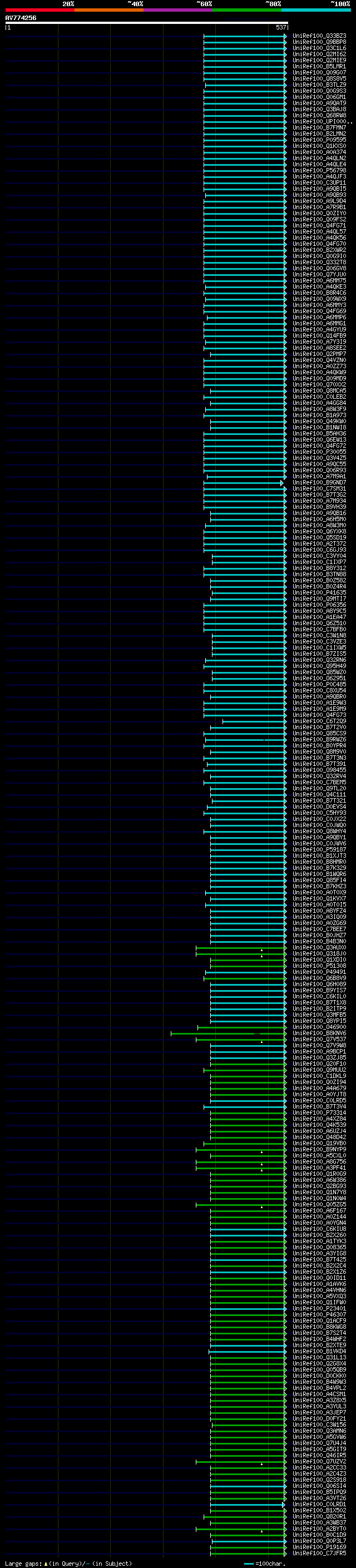This screenshot has width=356, height=1568.
Task: Select hit label UniRef100_A9QAT9
Action: click(x=319, y=103)
